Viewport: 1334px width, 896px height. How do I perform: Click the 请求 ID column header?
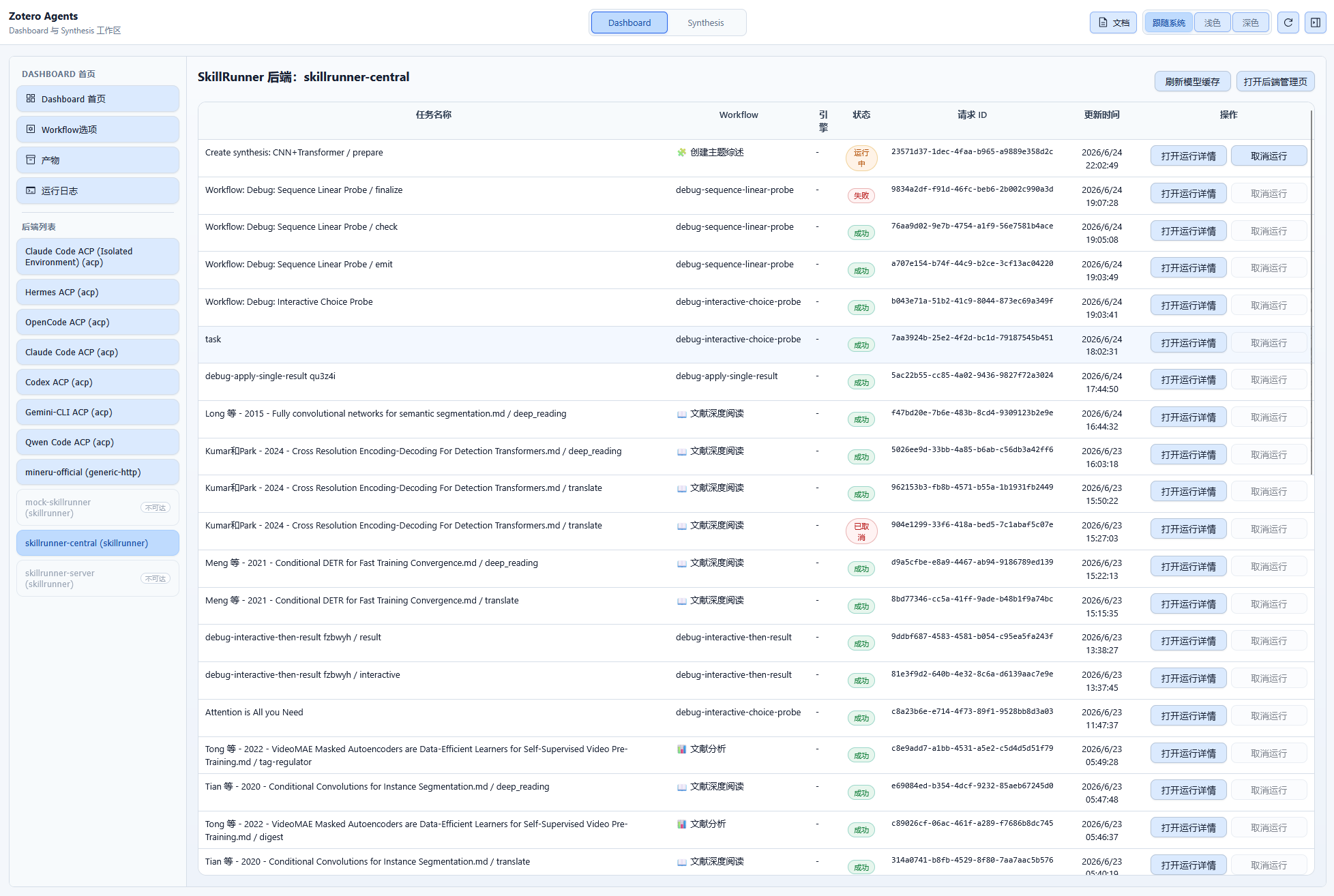[972, 115]
